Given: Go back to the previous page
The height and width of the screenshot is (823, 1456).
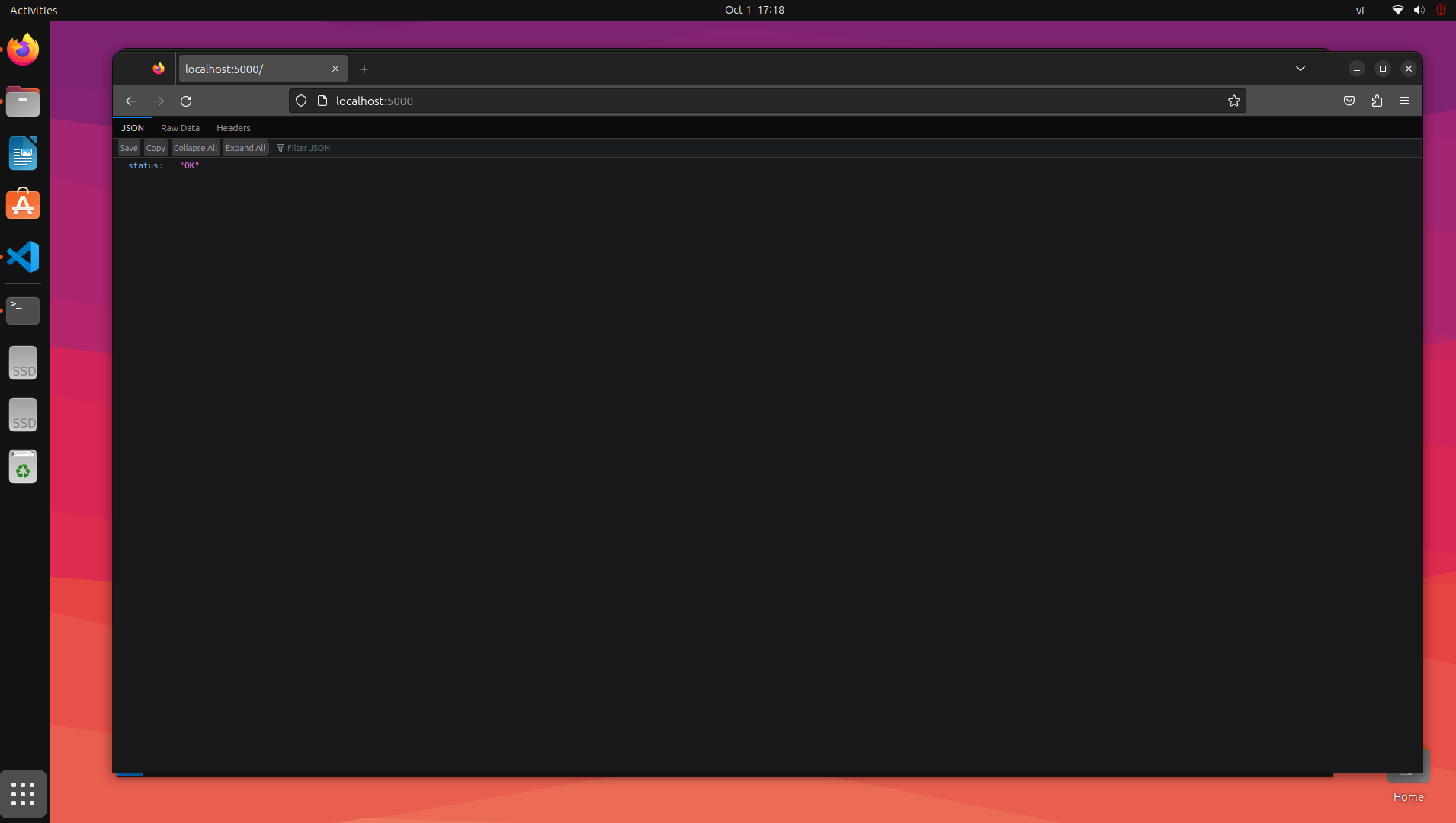Looking at the screenshot, I should click(x=131, y=101).
